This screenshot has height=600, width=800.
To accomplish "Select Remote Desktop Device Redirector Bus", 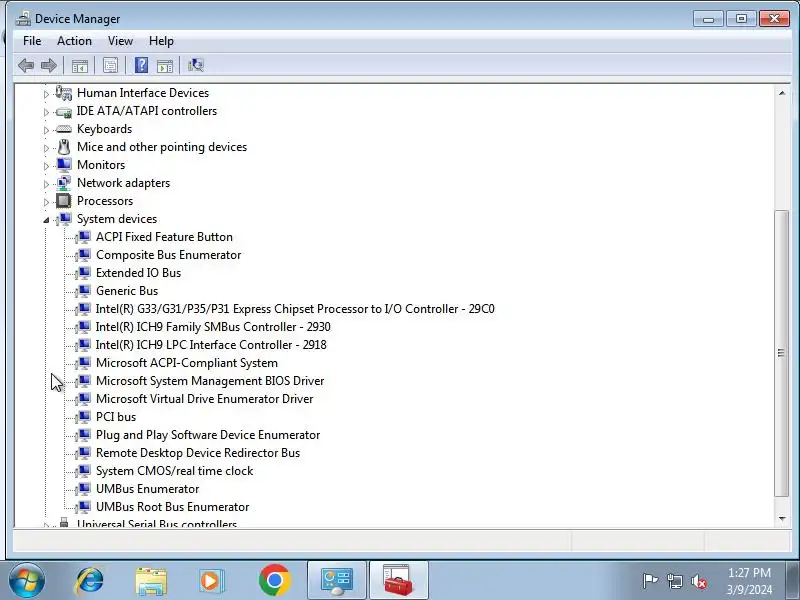I will point(198,453).
